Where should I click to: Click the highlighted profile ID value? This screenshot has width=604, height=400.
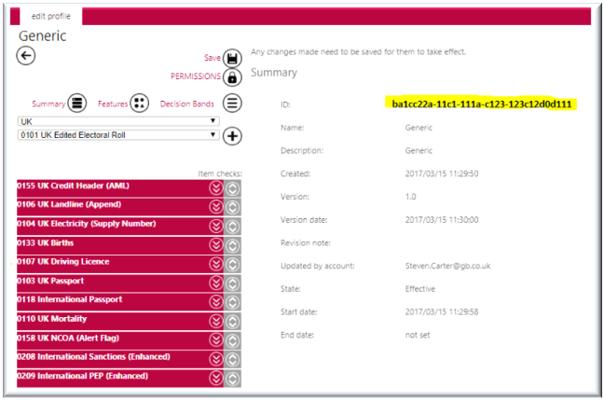(482, 104)
